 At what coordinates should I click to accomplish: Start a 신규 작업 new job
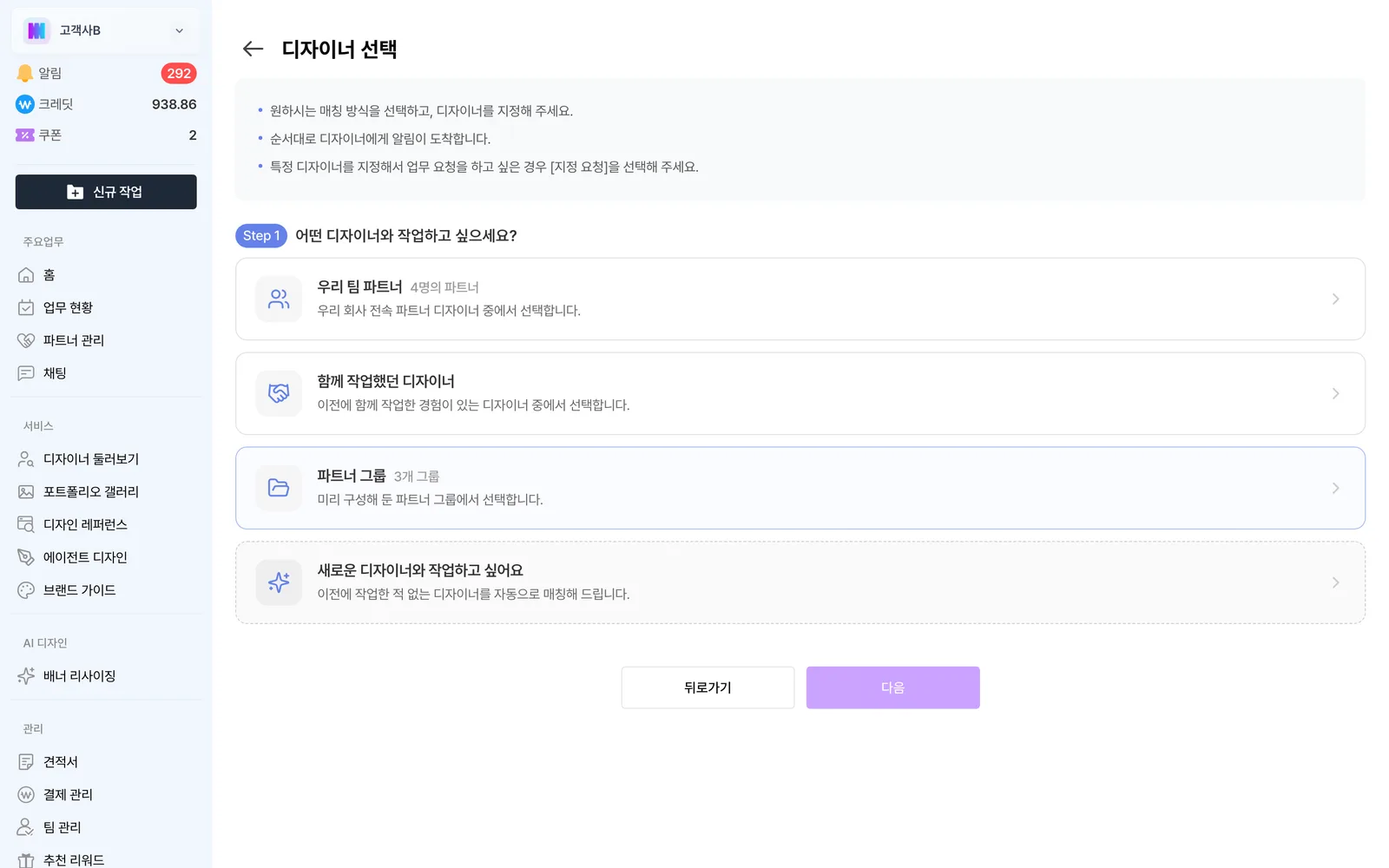pyautogui.click(x=106, y=192)
